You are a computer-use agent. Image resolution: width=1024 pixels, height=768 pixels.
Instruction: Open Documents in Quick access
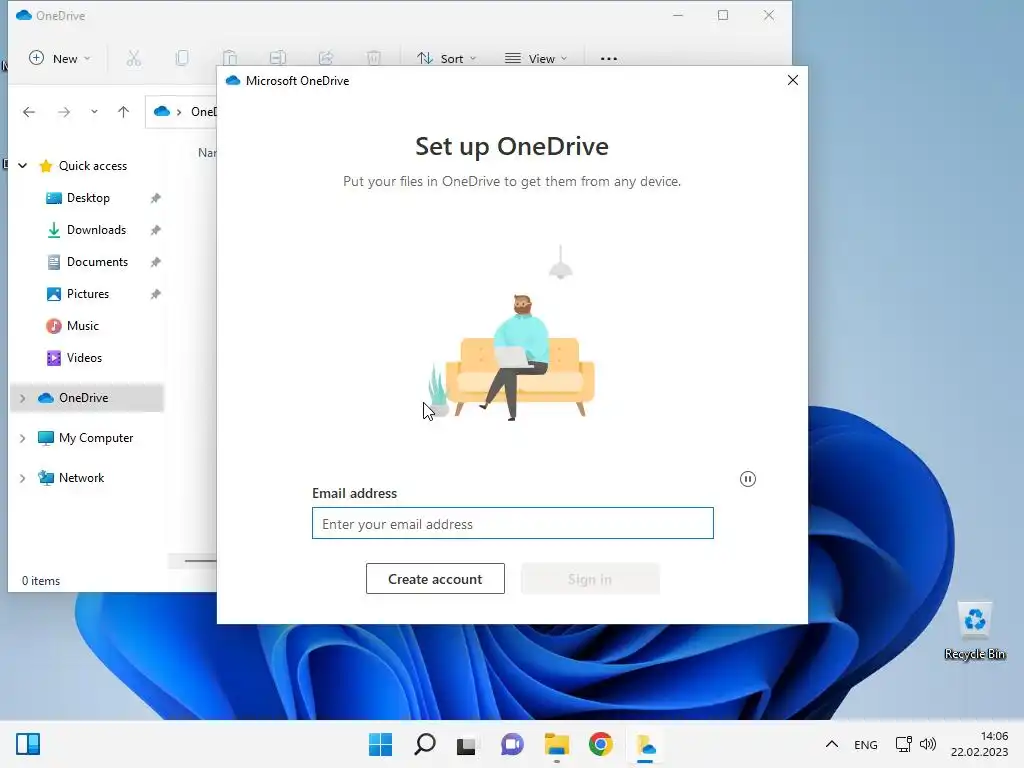point(97,262)
